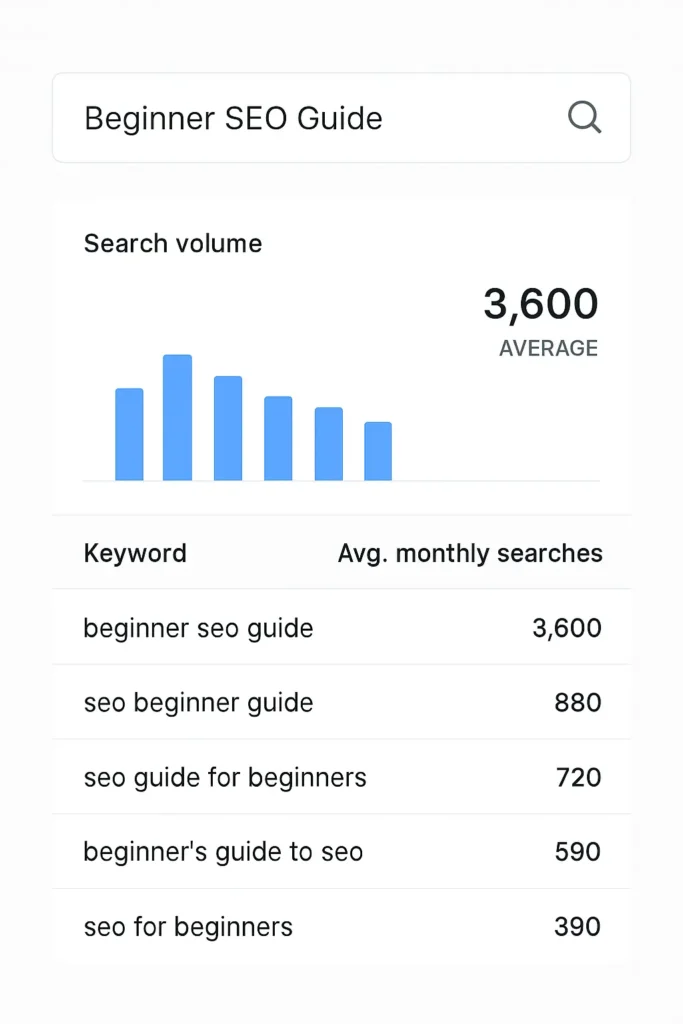Click the AVERAGE label beneath 3,600

[548, 348]
